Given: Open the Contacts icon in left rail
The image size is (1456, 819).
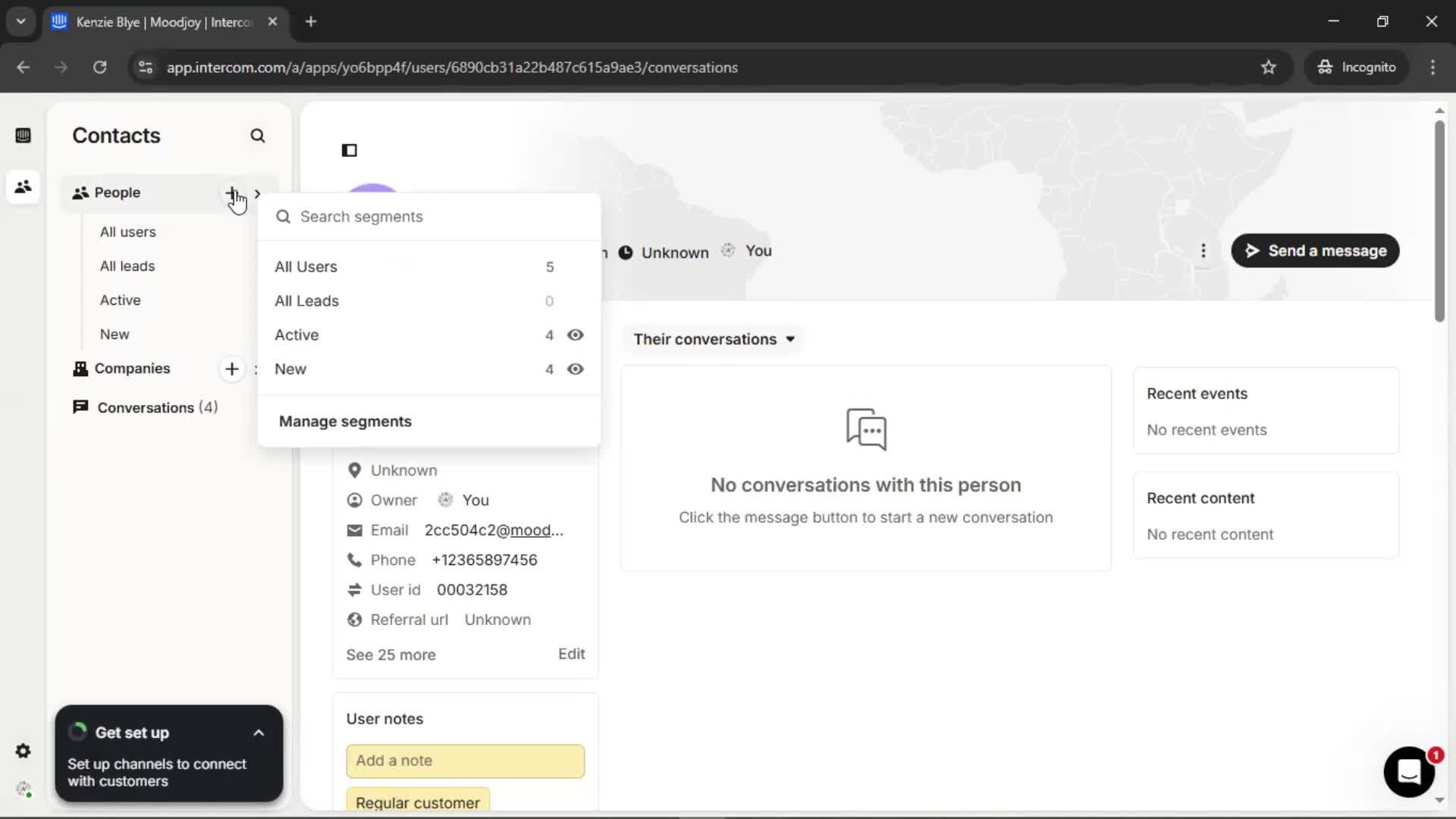Looking at the screenshot, I should pos(23,186).
